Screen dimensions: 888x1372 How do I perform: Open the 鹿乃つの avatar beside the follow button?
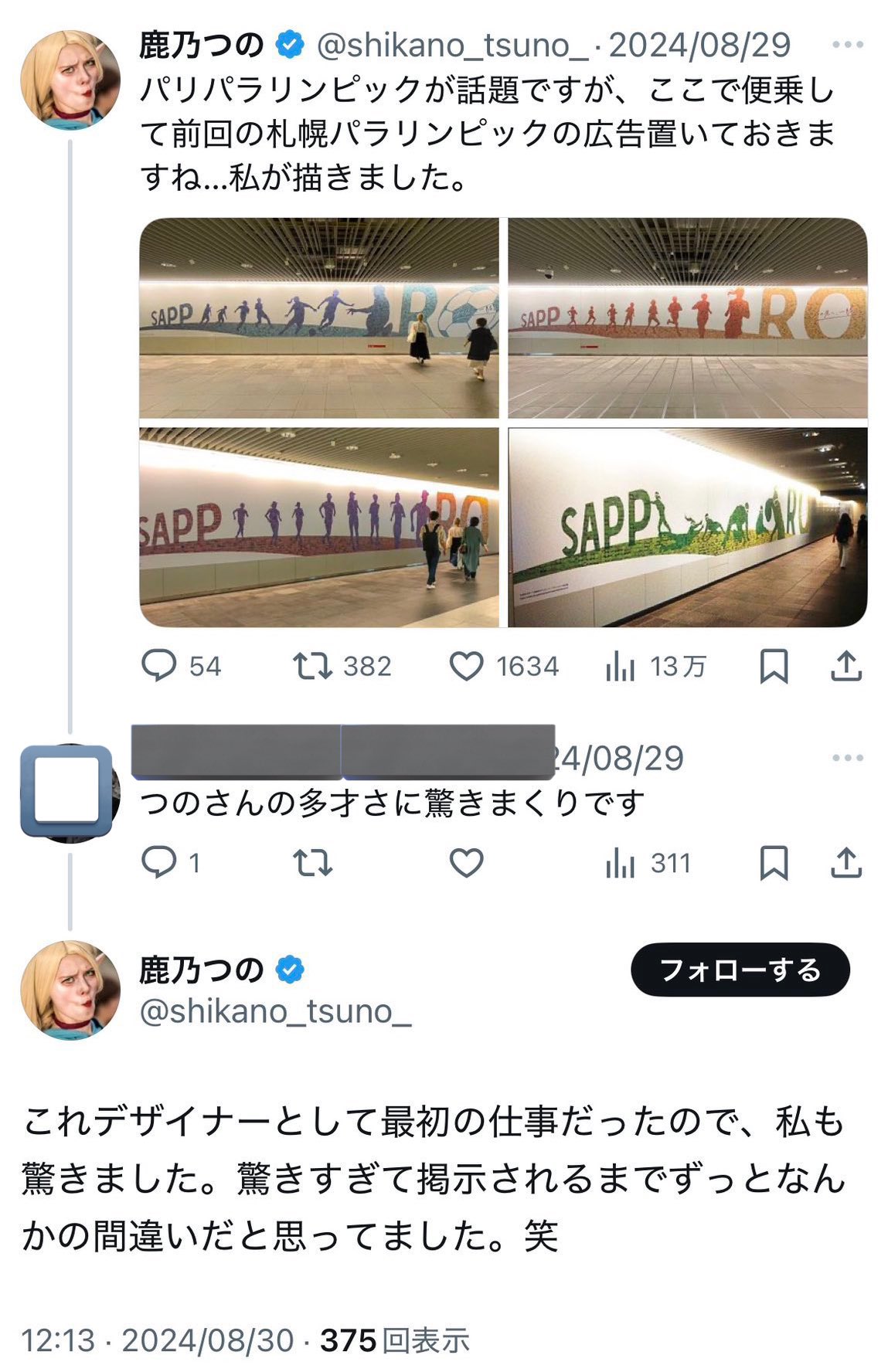70,990
